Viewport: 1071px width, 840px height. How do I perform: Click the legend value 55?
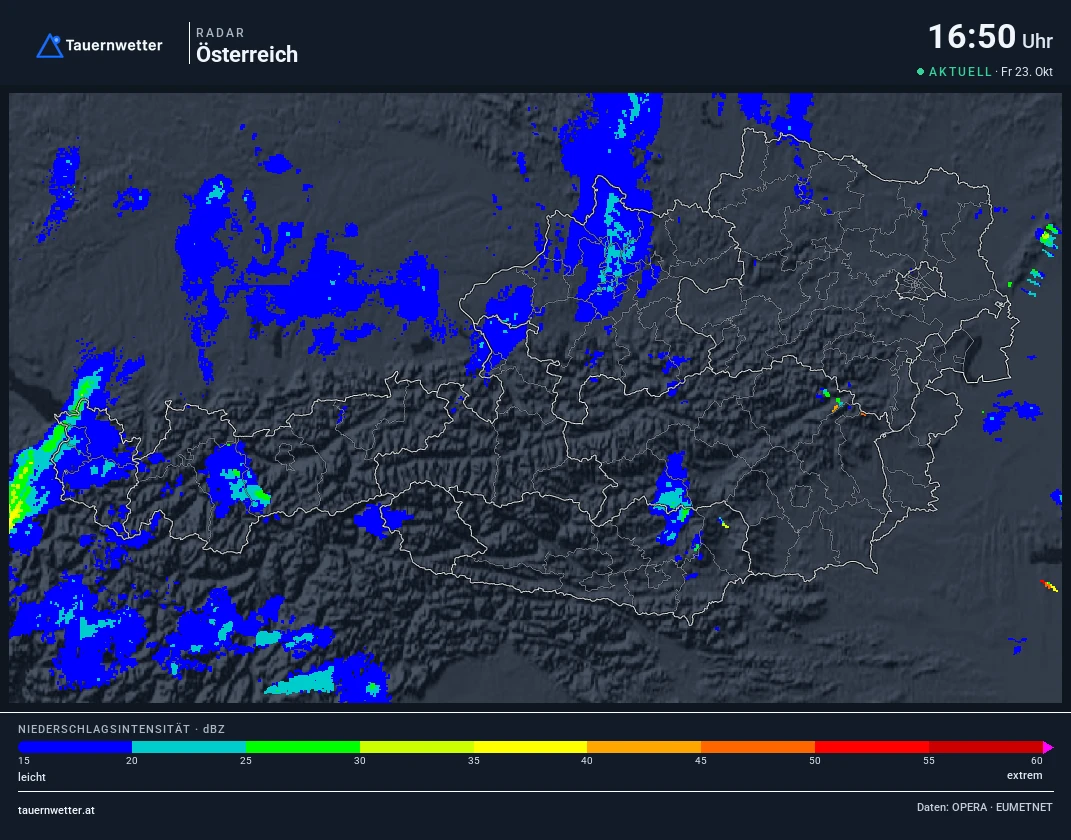point(929,761)
